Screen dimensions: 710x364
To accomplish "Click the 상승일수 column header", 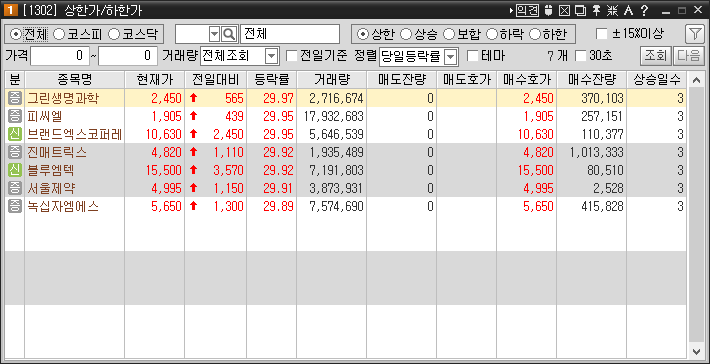I will tap(657, 80).
